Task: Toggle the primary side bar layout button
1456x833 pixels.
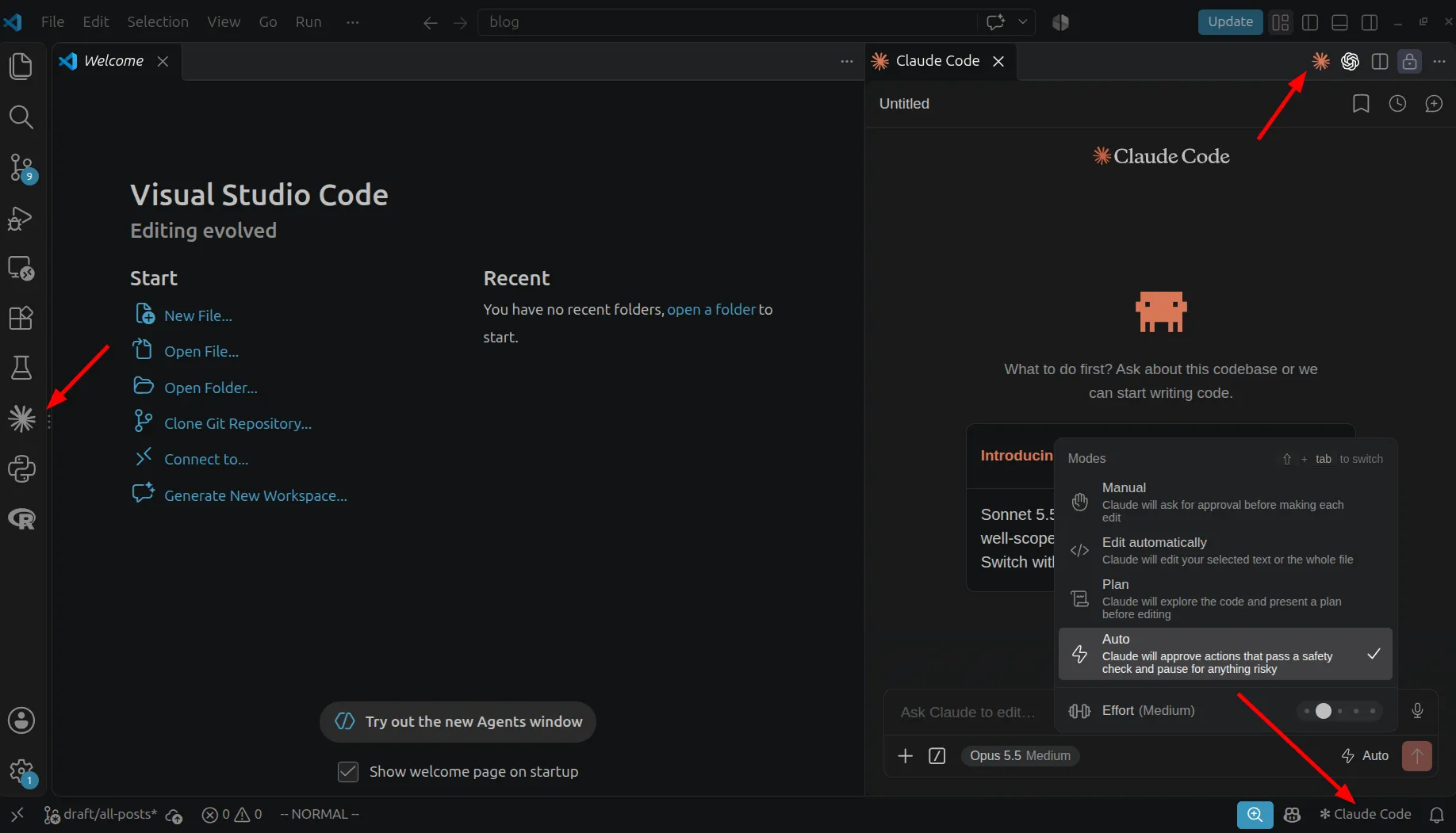Action: (x=1310, y=22)
